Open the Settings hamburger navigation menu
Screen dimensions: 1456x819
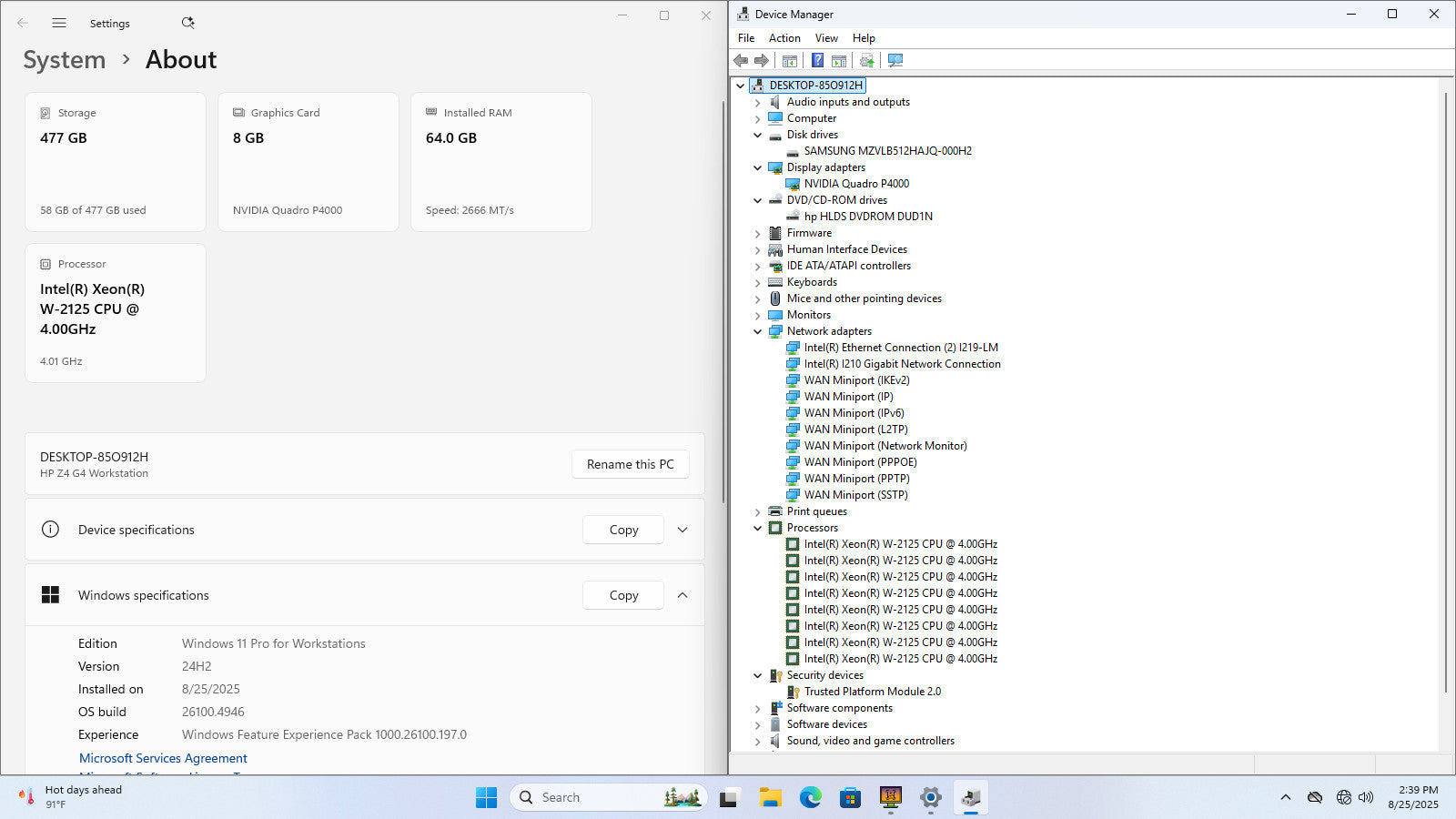(59, 23)
